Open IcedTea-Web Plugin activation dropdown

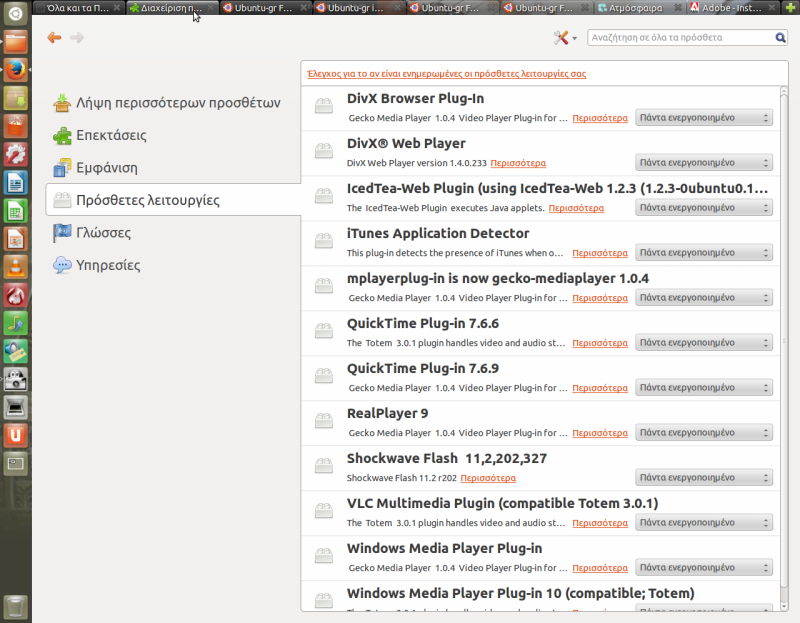point(704,208)
